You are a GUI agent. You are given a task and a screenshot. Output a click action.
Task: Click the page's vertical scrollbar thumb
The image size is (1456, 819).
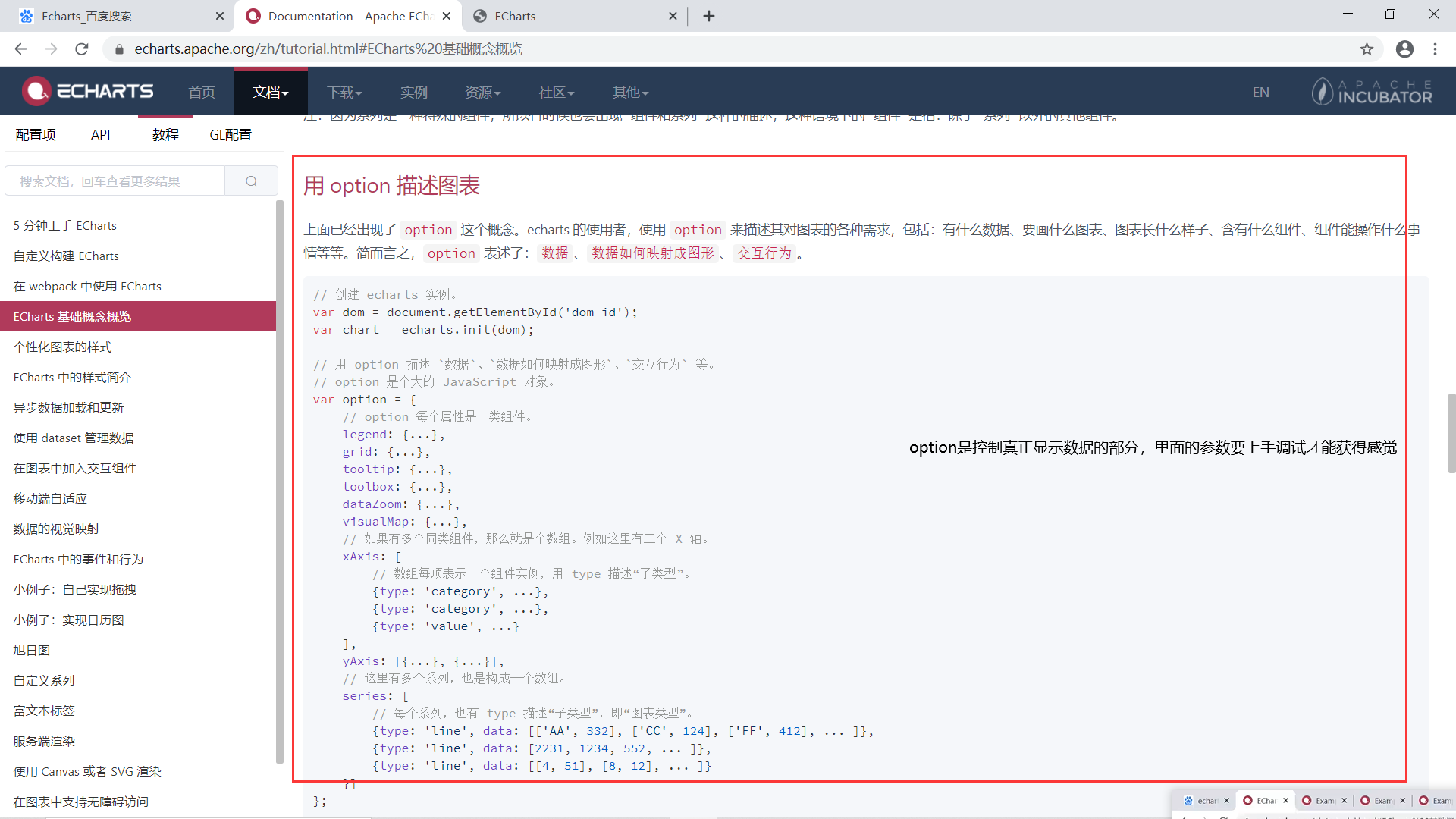1451,432
